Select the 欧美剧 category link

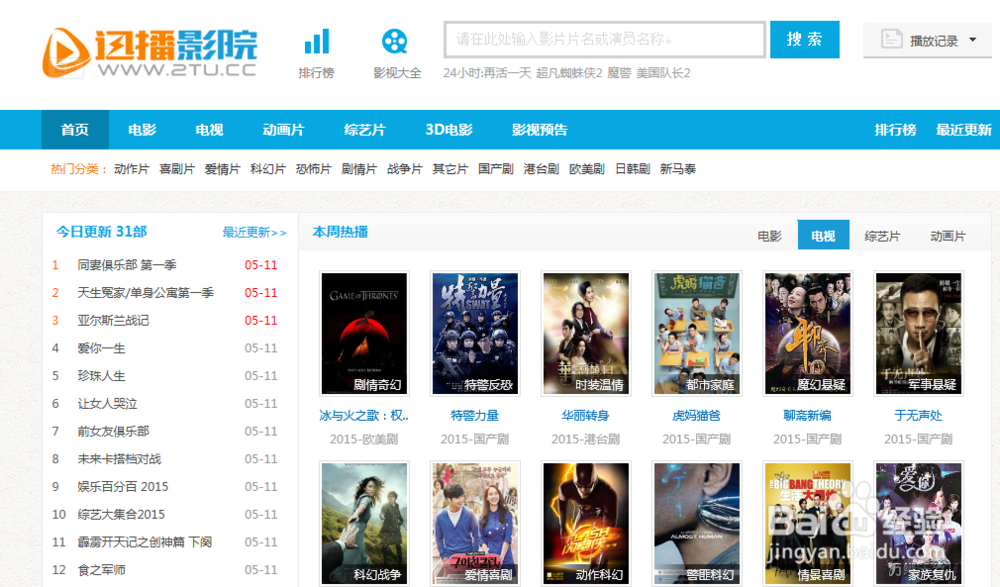coord(587,169)
